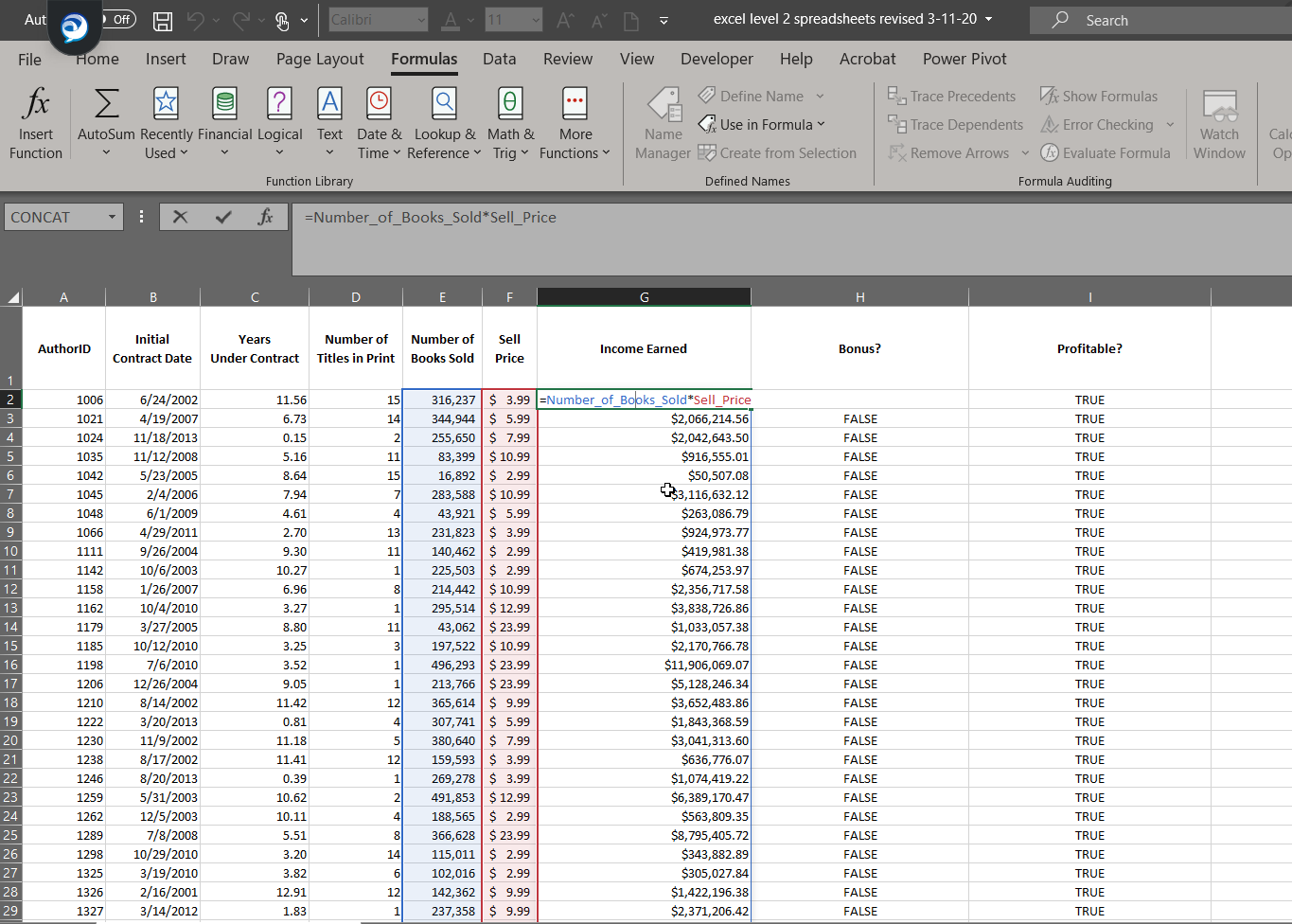The image size is (1292, 924).
Task: Save the workbook using the save icon
Action: [163, 20]
